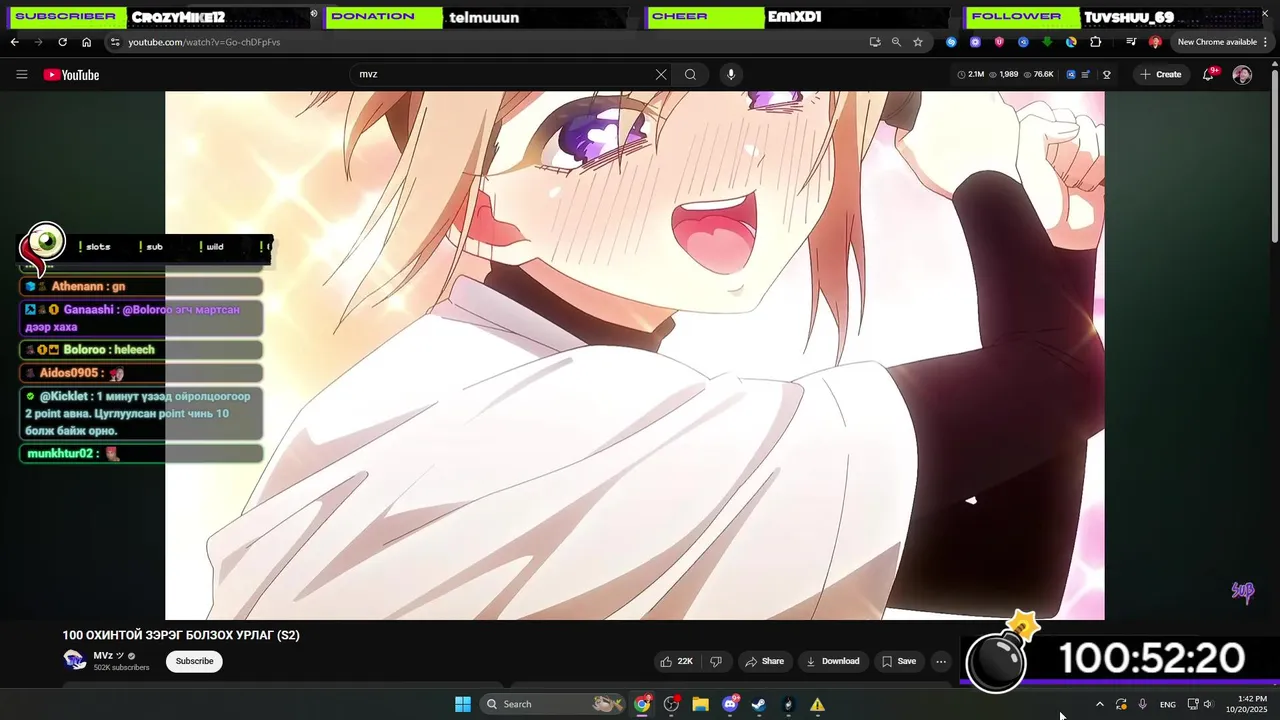Open the Windows Start menu
1280x720 pixels.
coord(463,704)
